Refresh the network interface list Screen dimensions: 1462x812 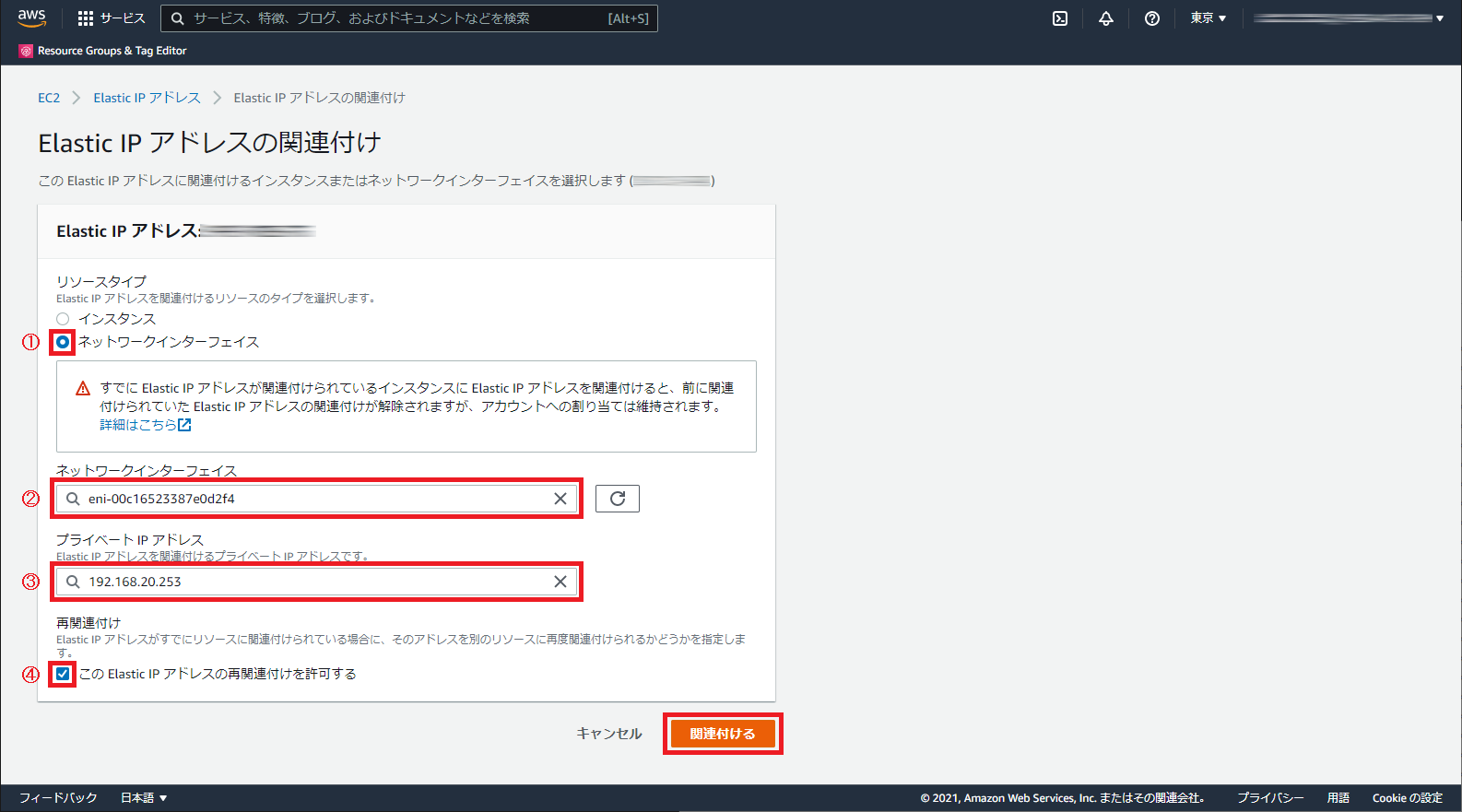pyautogui.click(x=618, y=499)
